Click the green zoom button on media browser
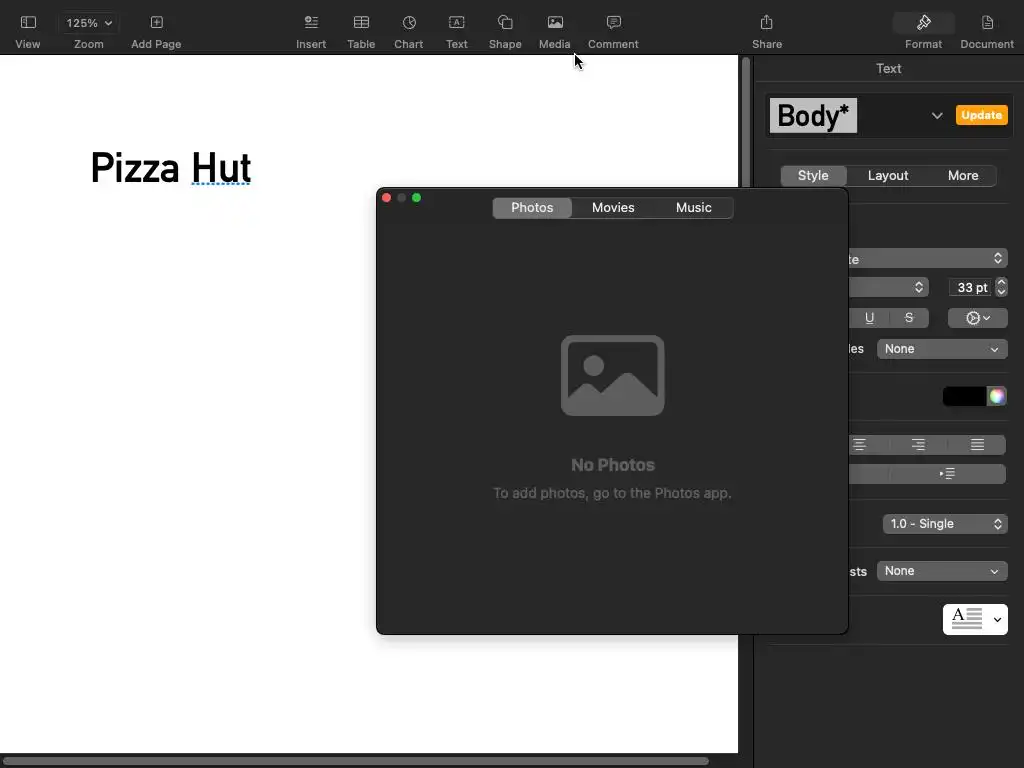 tap(417, 198)
